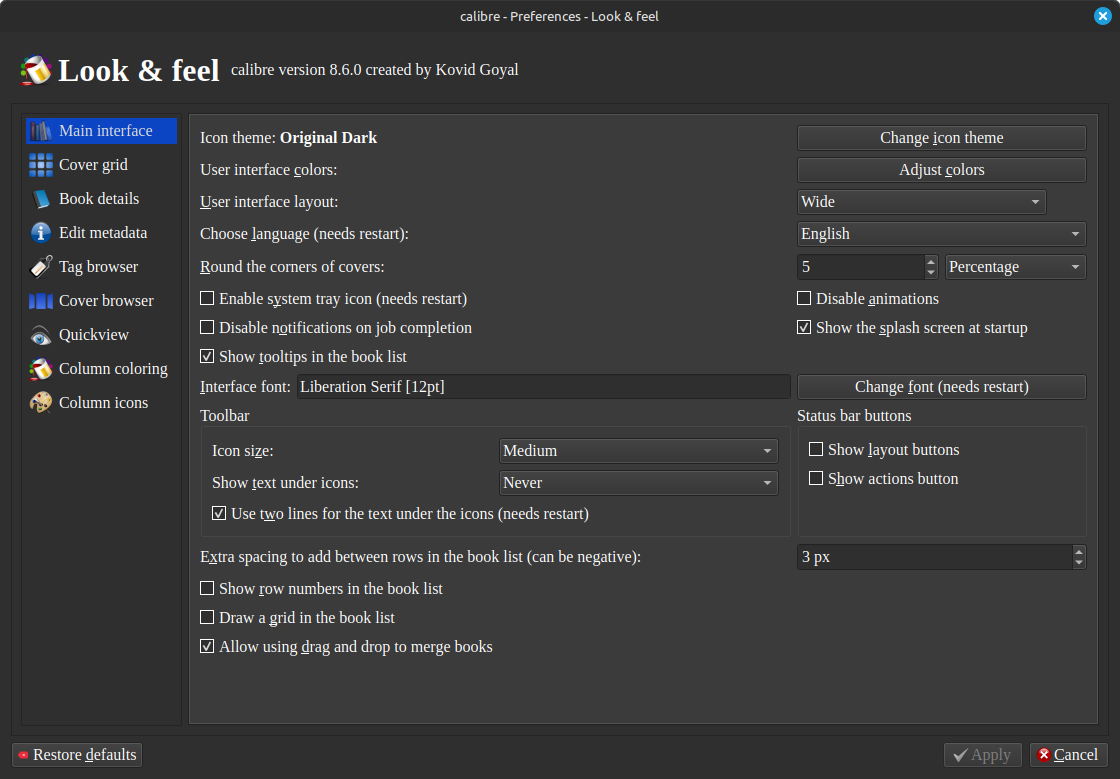Click the Quickview eye icon
Viewport: 1120px width, 779px height.
(x=41, y=335)
